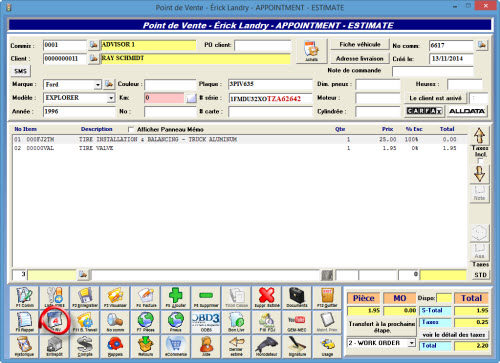Click Le client est arrivé button

tap(435, 98)
